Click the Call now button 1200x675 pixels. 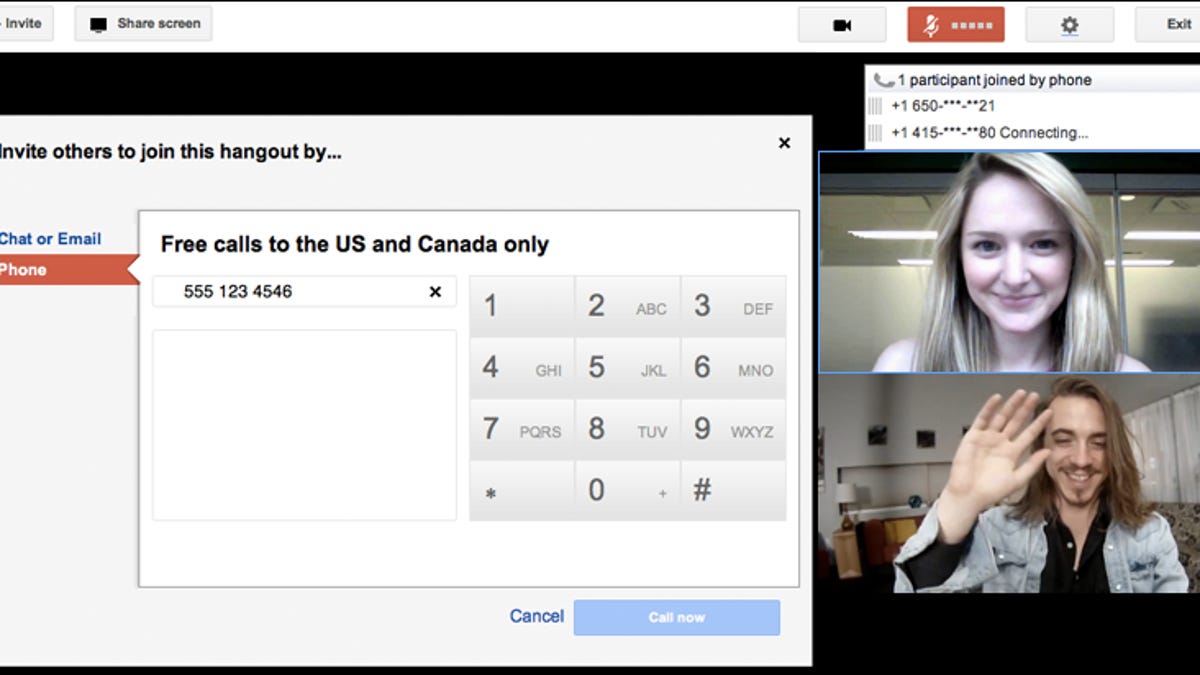[x=677, y=617]
